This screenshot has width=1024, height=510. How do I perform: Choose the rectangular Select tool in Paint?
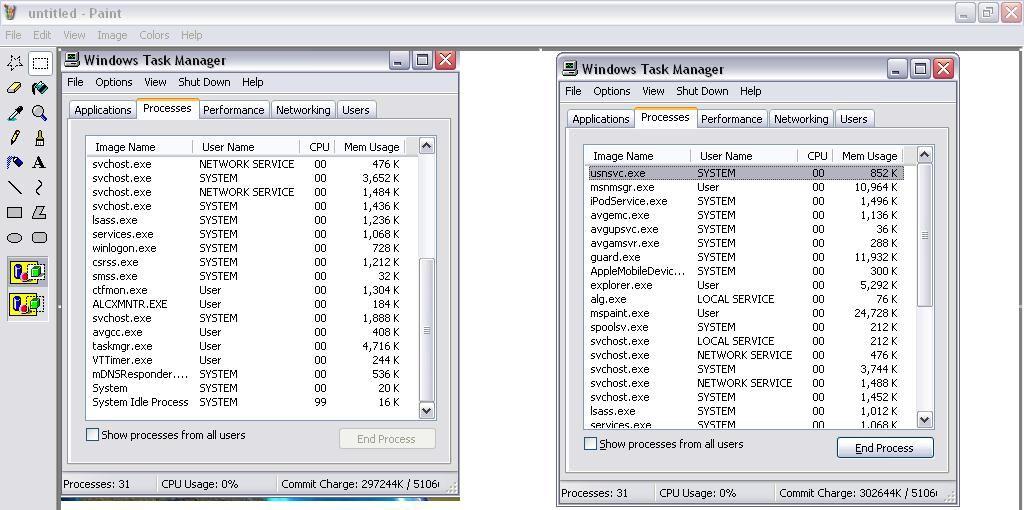click(x=40, y=63)
